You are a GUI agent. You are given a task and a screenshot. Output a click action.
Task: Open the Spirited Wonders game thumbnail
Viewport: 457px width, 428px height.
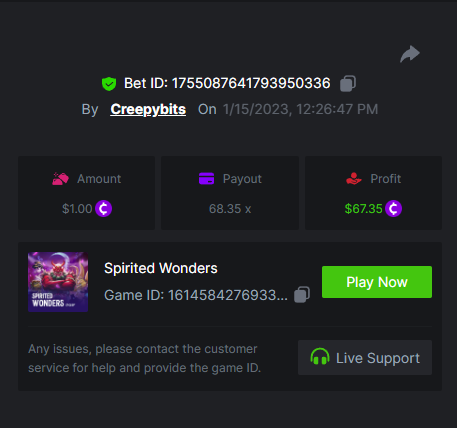click(x=58, y=282)
